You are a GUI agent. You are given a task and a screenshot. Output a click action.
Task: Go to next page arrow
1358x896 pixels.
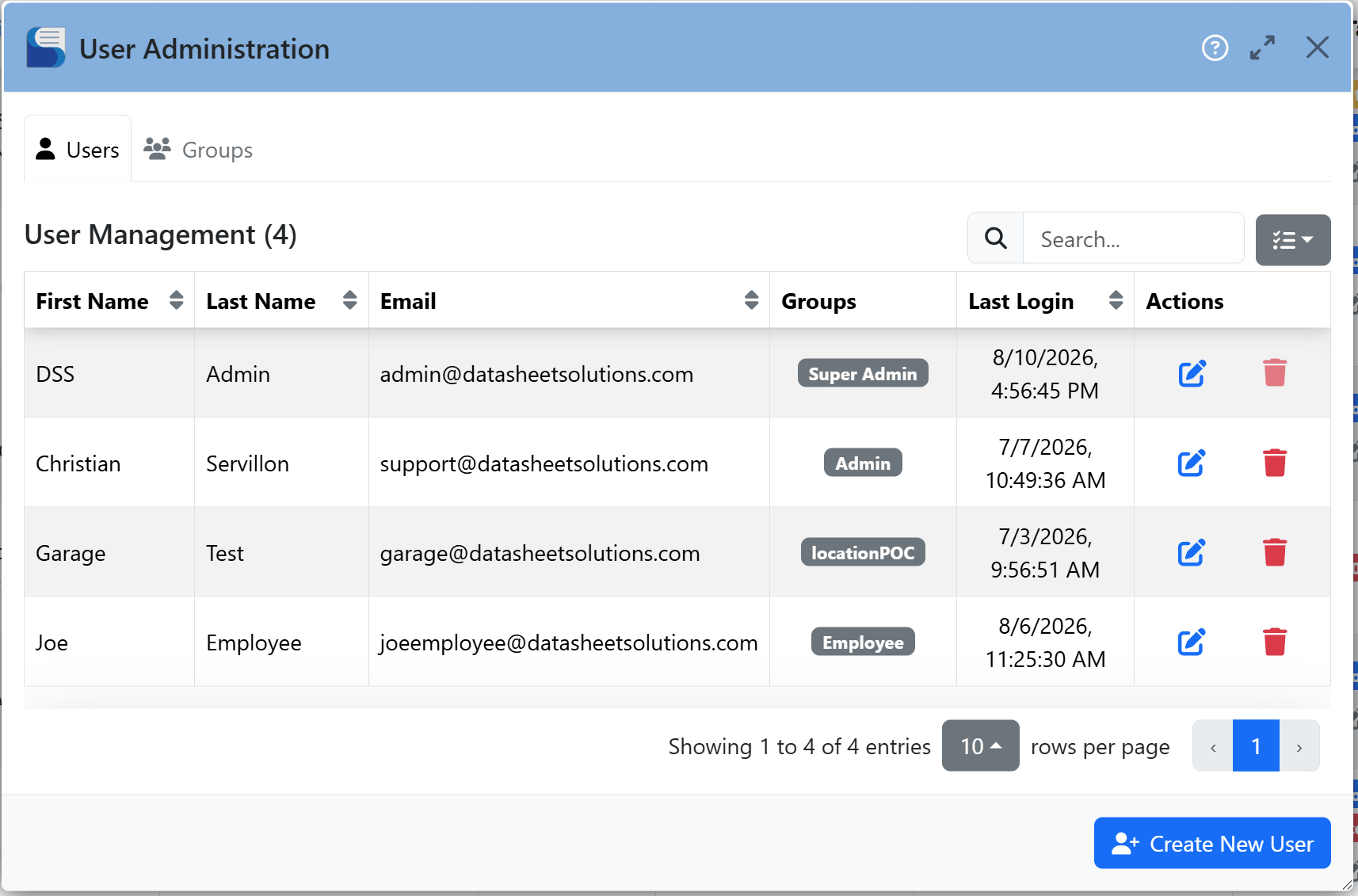pos(1299,745)
